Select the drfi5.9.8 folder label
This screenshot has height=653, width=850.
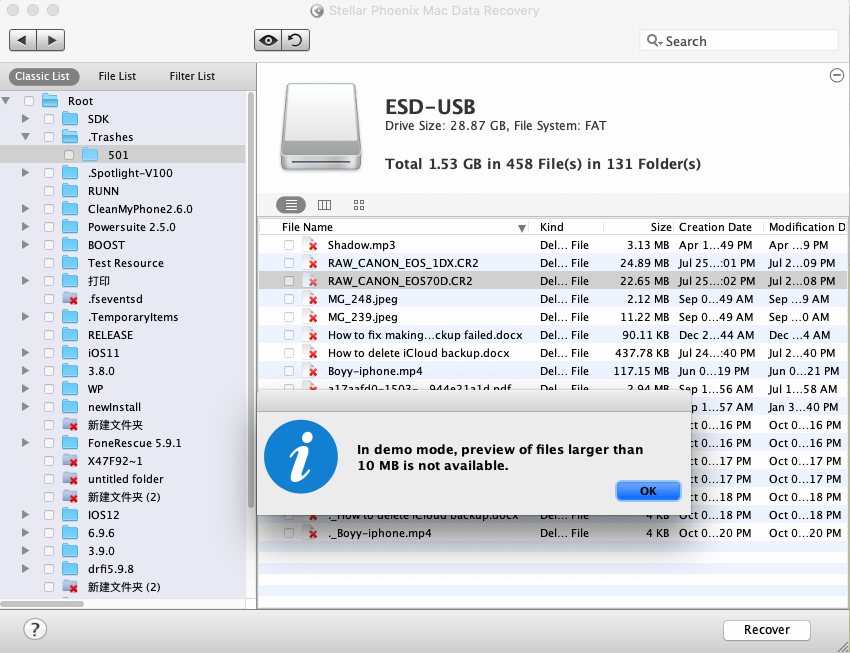pos(111,569)
